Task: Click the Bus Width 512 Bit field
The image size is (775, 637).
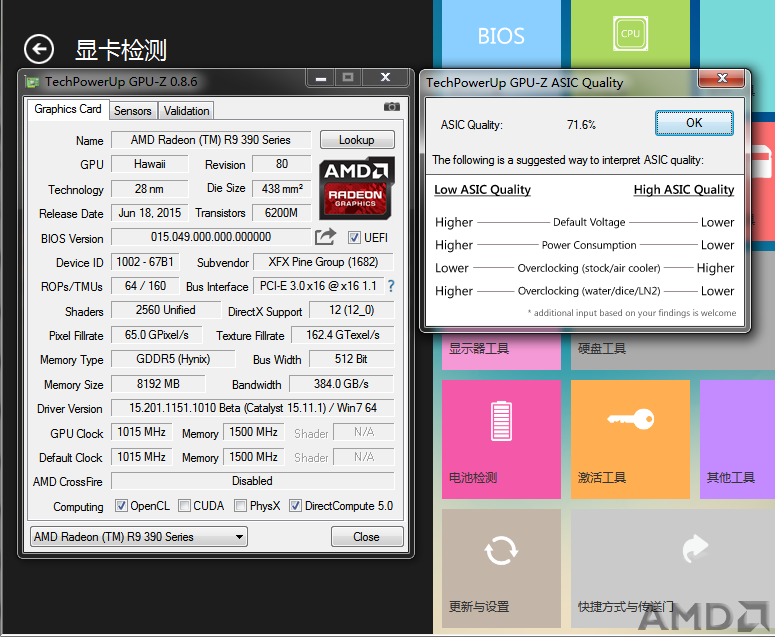Action: (351, 359)
